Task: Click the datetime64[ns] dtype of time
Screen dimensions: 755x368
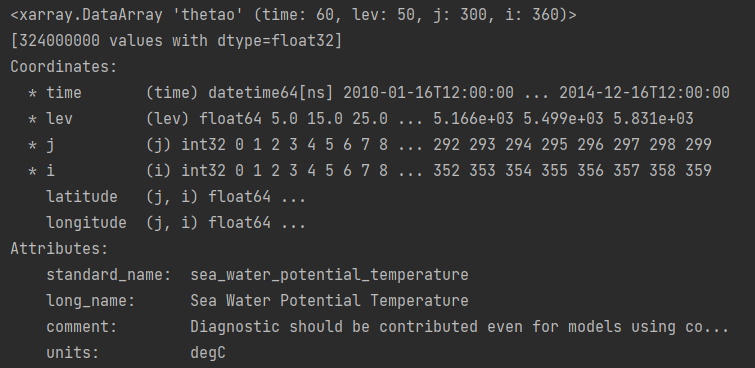Action: tap(271, 93)
